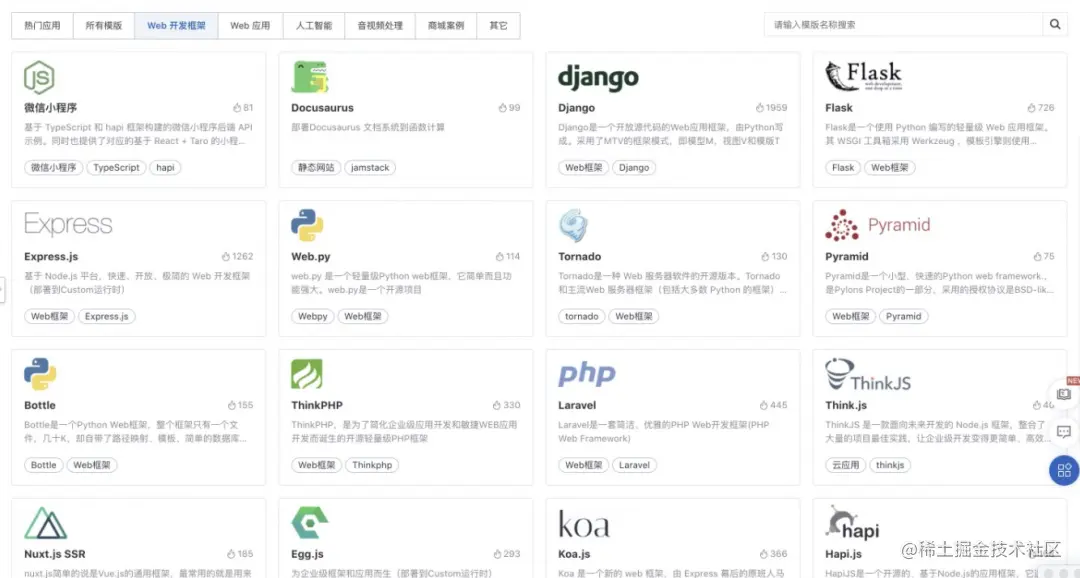Open the feedback chat floating icon
Viewport: 1080px width, 578px height.
[x=1064, y=432]
